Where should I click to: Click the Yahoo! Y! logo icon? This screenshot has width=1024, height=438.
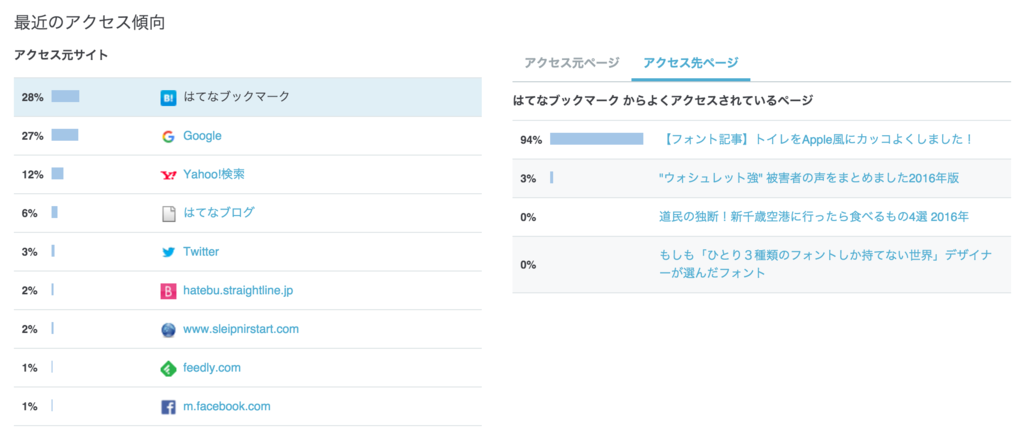pyautogui.click(x=168, y=175)
